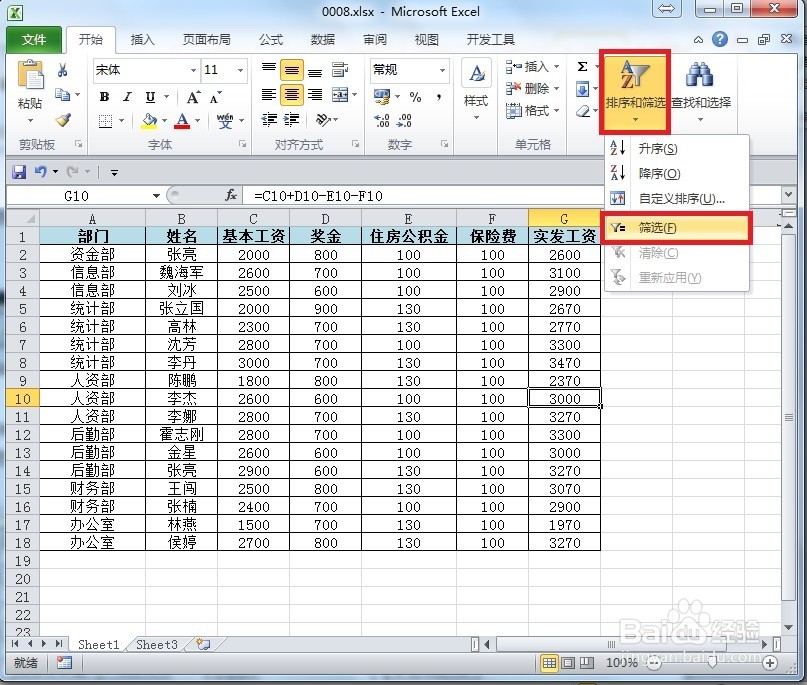Screen dimensions: 807x685
Task: Click the Clear eraser icon
Action: [x=583, y=111]
